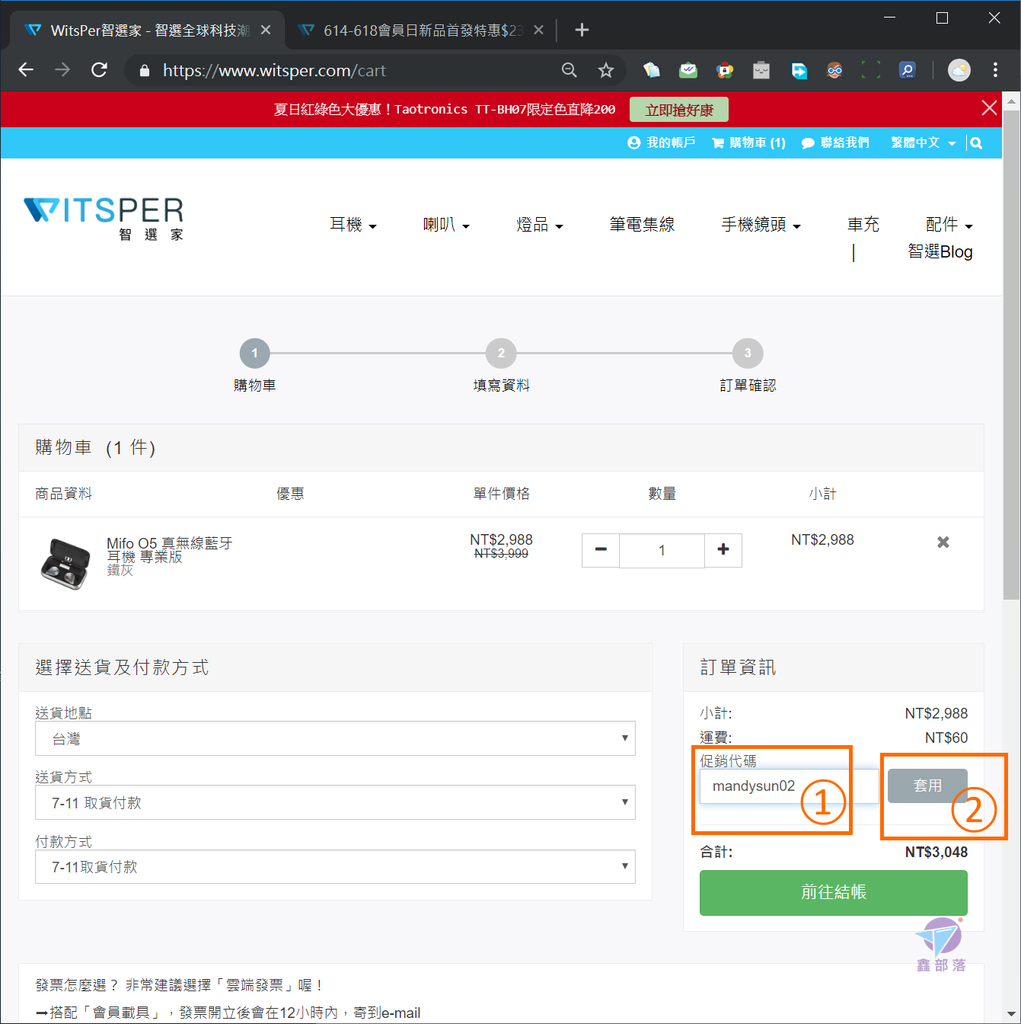
Task: Open the Mifo O5 真無線藍牙耳機 product name
Action: pos(169,550)
